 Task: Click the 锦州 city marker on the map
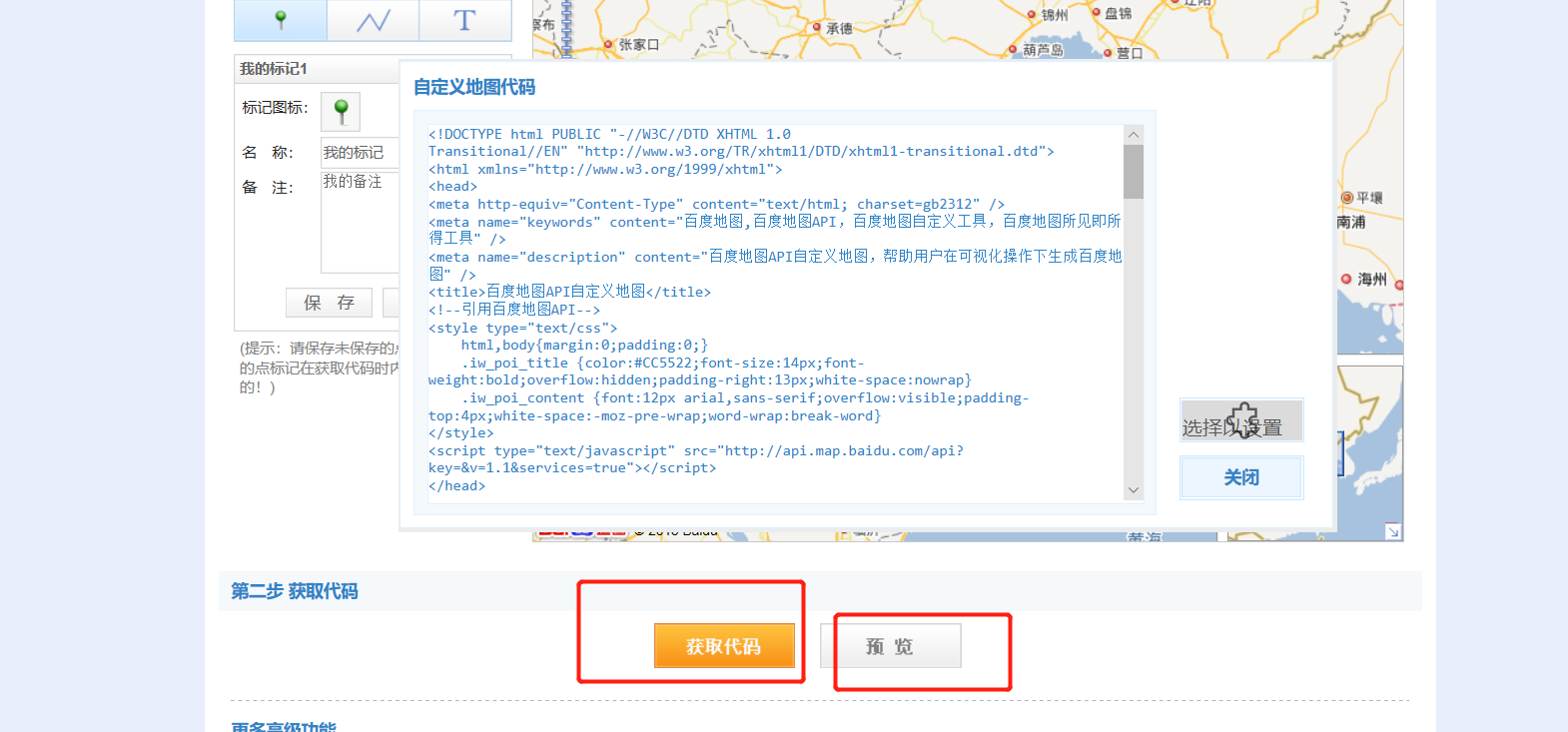pyautogui.click(x=1032, y=15)
